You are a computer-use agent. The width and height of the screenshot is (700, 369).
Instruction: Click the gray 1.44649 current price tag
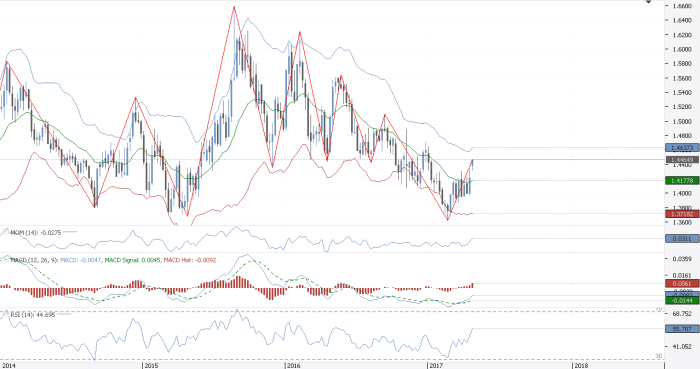coord(682,159)
